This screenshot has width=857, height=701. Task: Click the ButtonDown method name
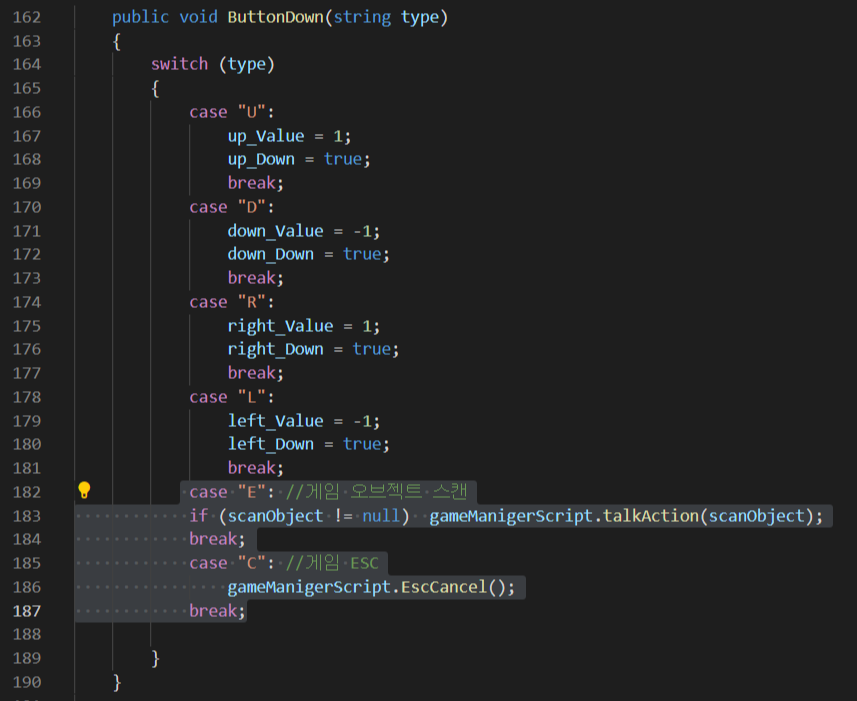pyautogui.click(x=275, y=17)
